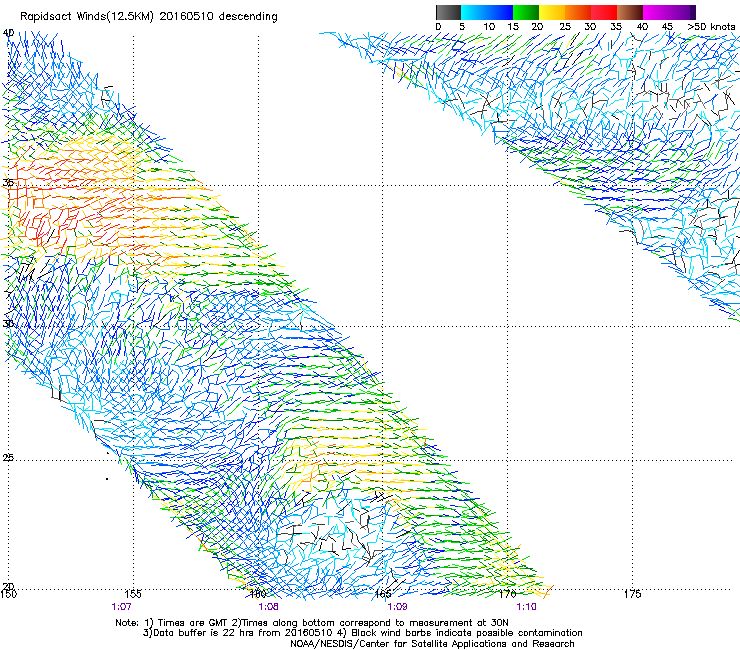Viewport: 740px width, 650px height.
Task: Click the longitude label '160' on bottom axis
Action: (x=258, y=594)
